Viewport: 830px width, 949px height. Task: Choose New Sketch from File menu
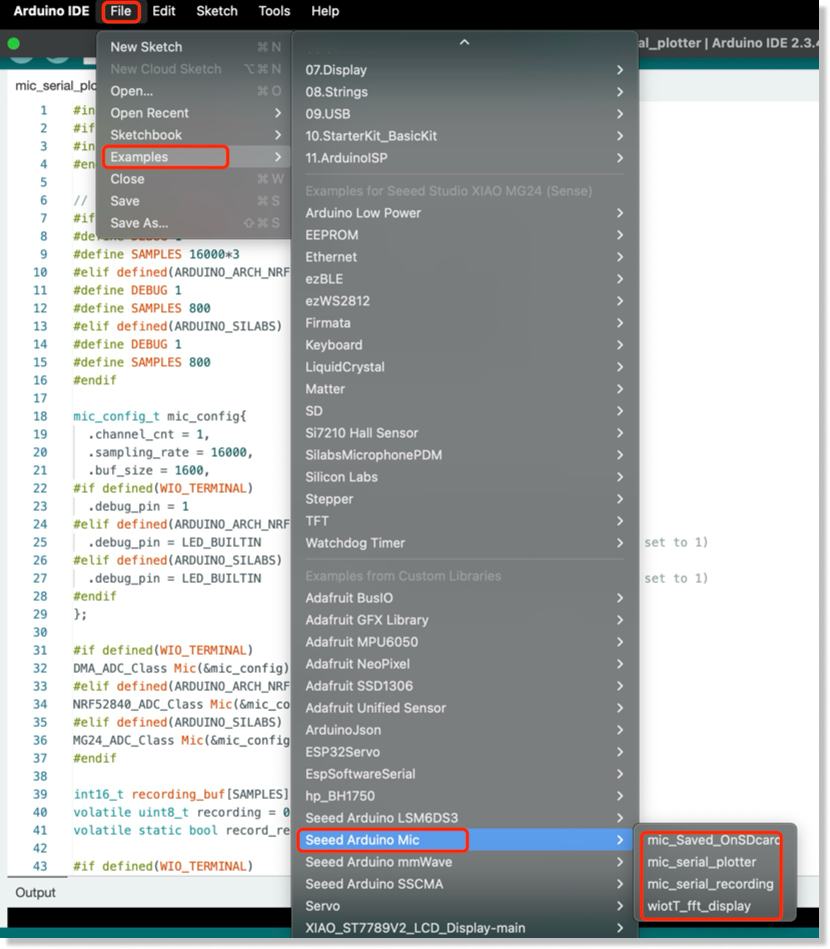[x=194, y=47]
